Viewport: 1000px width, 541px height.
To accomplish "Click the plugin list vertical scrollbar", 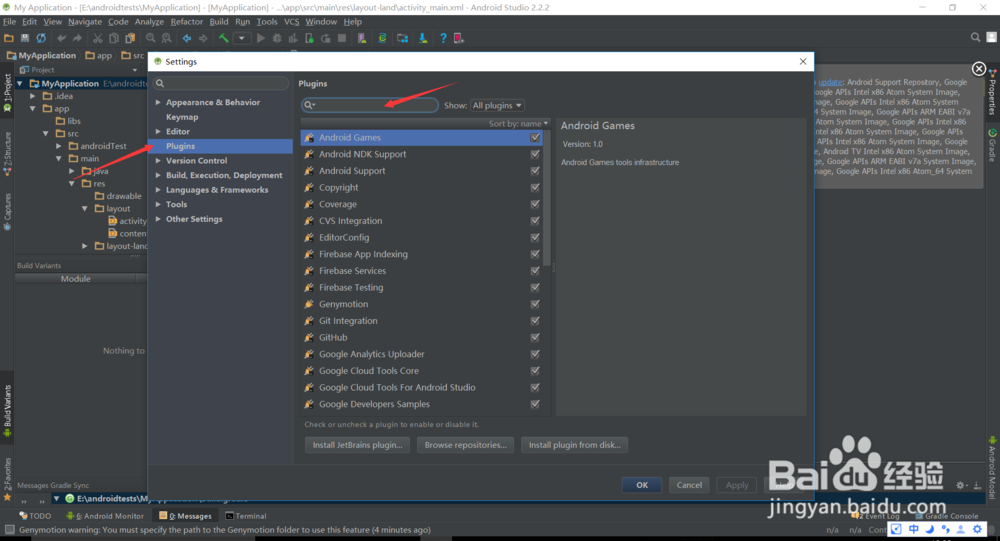I will pyautogui.click(x=547, y=198).
